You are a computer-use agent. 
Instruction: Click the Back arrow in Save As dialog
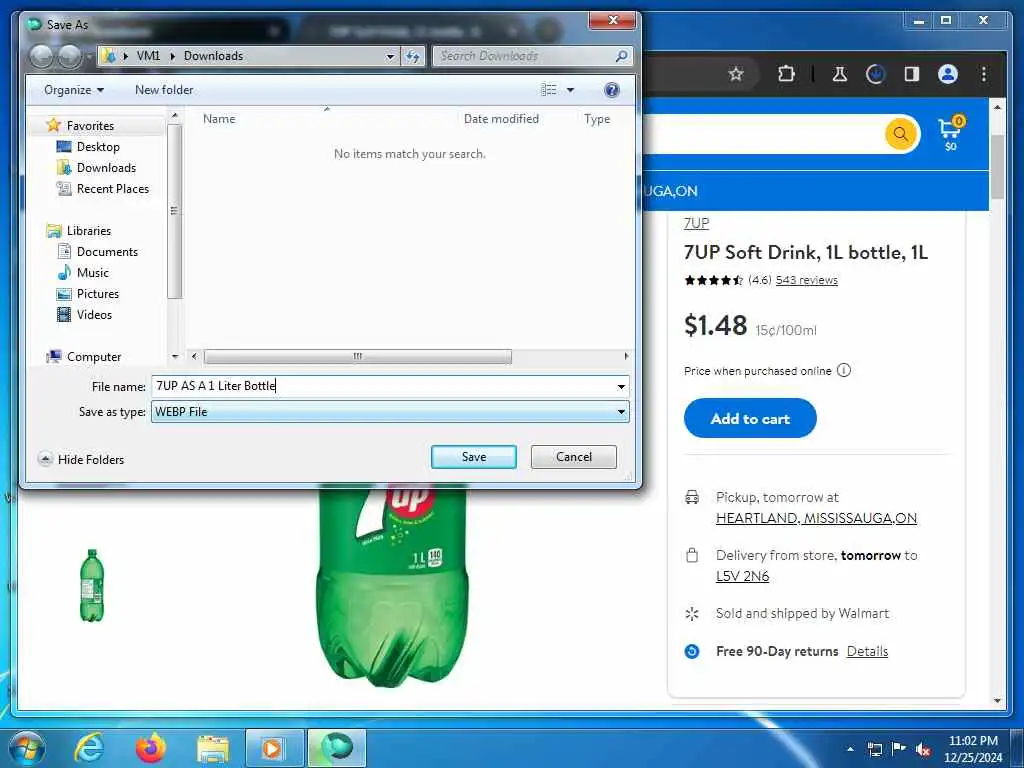pos(42,57)
